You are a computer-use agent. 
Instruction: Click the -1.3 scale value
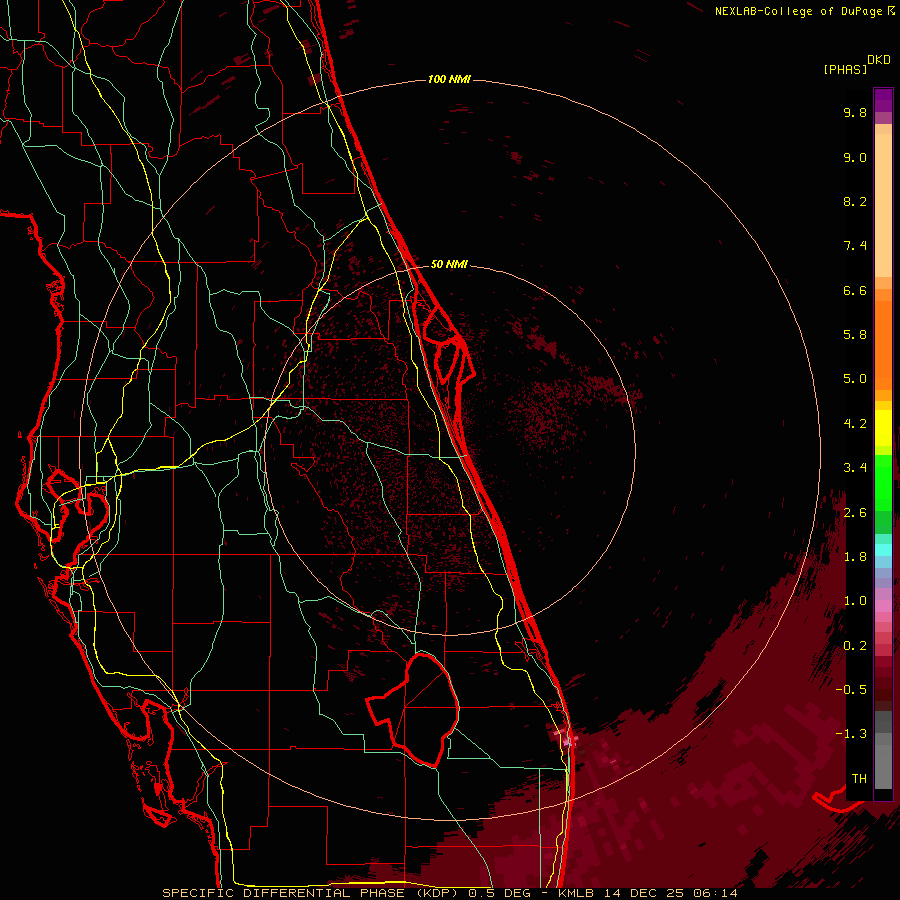tap(851, 734)
